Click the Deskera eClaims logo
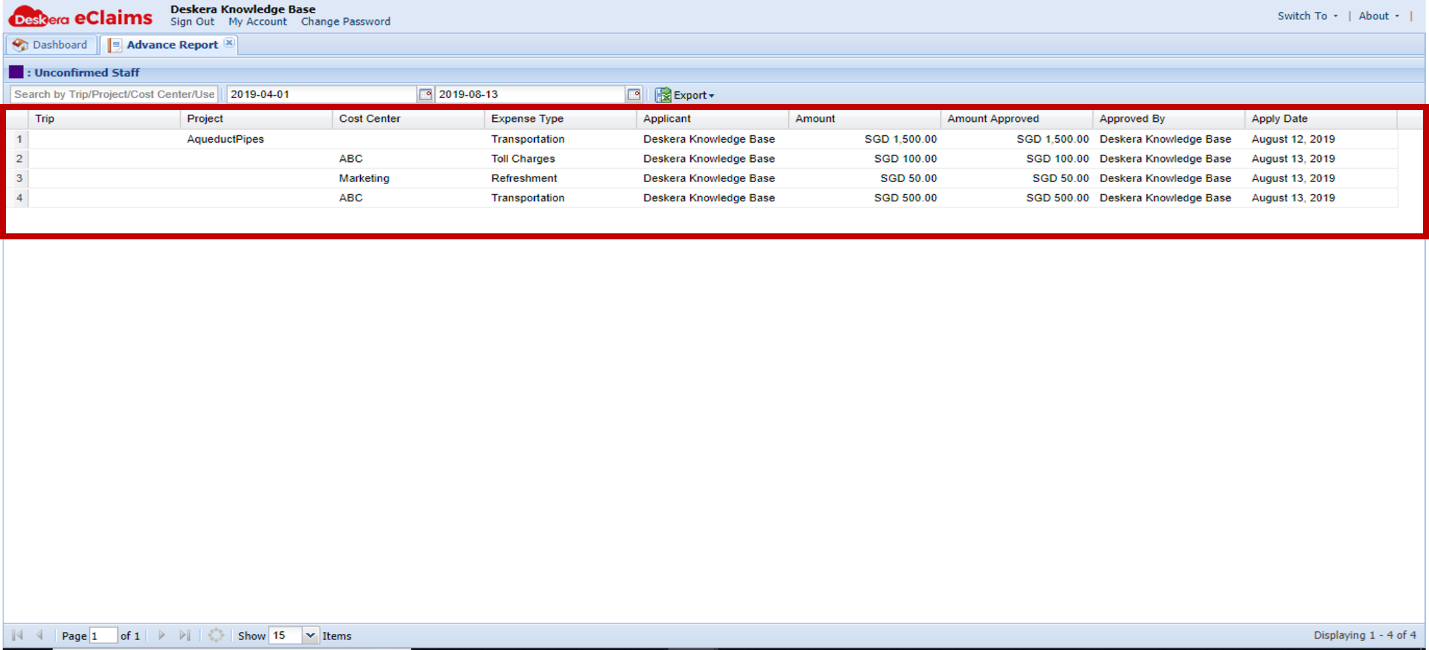Screen dimensions: 1429x650 [x=81, y=17]
